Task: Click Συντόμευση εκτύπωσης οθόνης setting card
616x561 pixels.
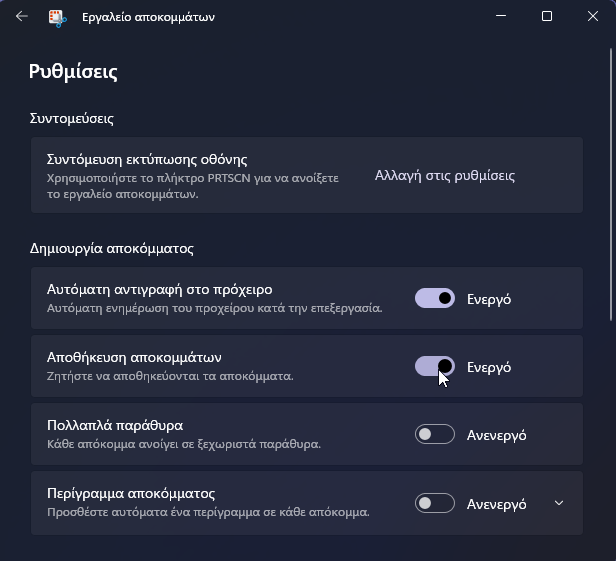Action: [x=307, y=175]
